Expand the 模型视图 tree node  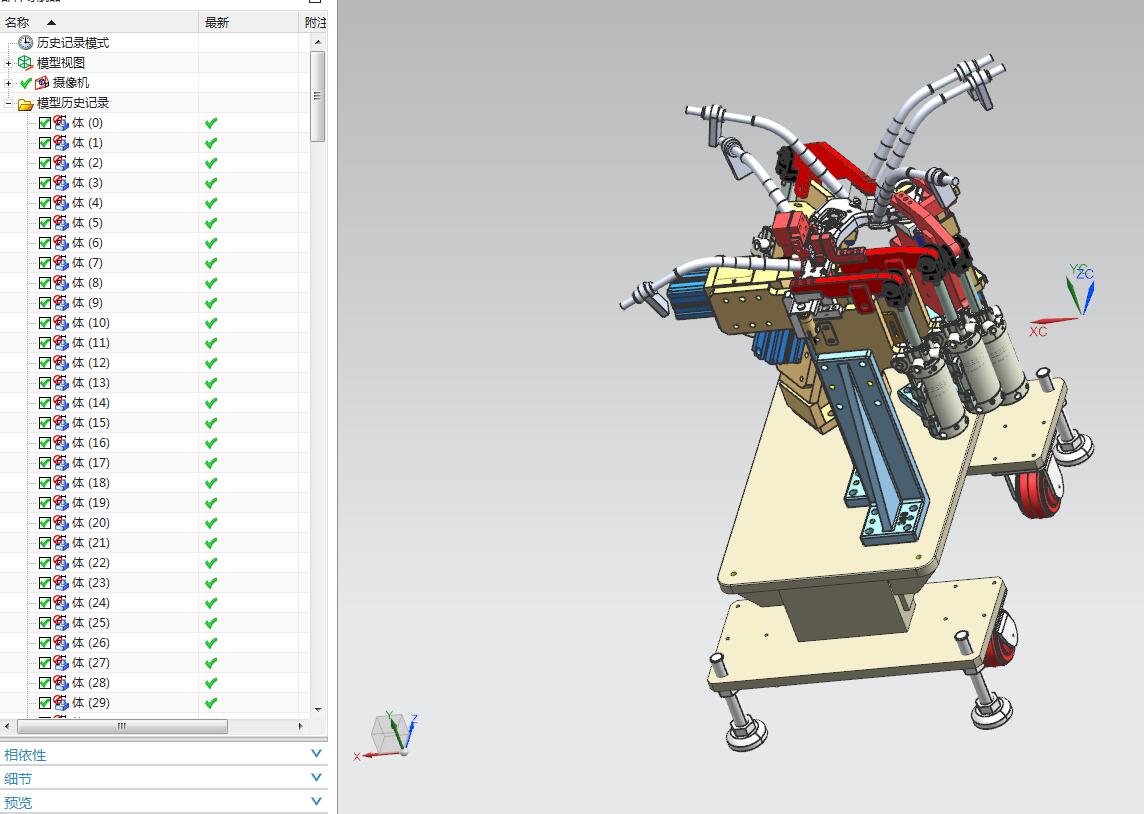[x=8, y=63]
